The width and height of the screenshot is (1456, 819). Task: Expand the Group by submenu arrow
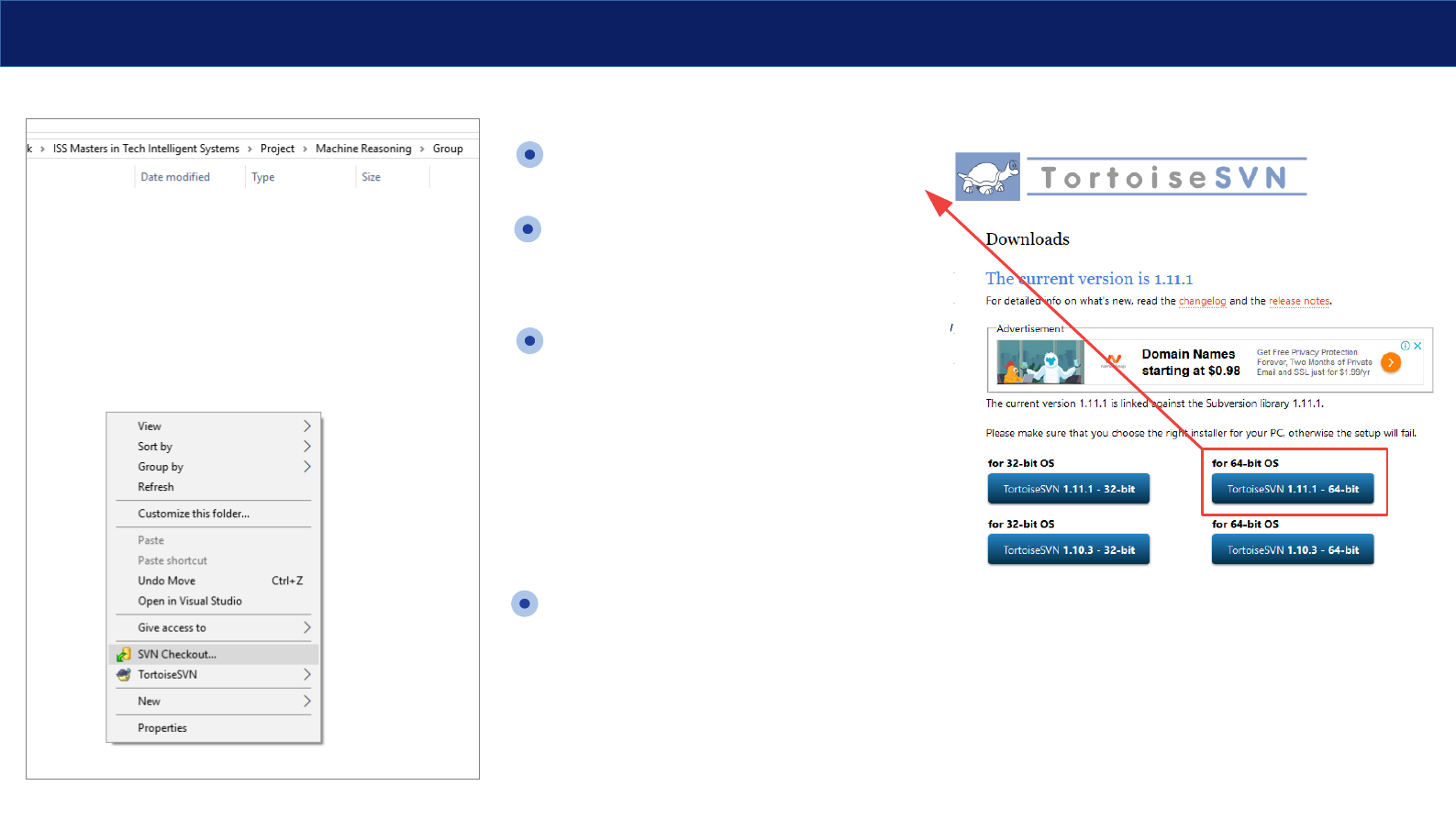tap(307, 467)
